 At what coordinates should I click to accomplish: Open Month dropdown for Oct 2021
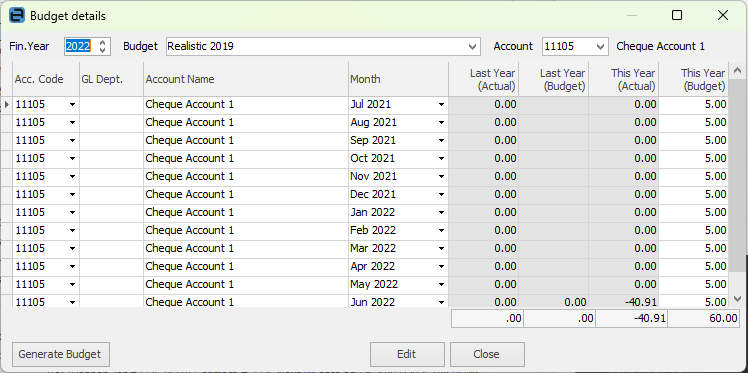(441, 159)
